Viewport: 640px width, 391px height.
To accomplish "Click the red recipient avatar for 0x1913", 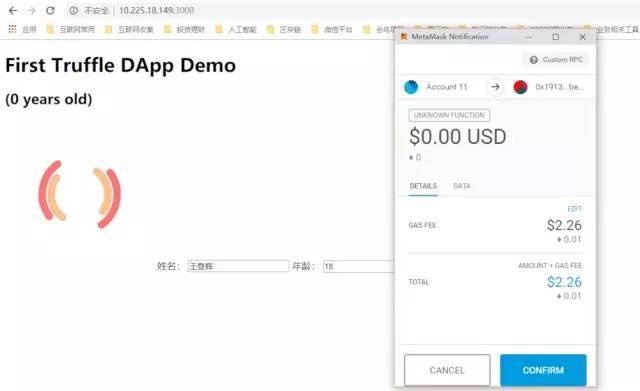I will tap(520, 87).
